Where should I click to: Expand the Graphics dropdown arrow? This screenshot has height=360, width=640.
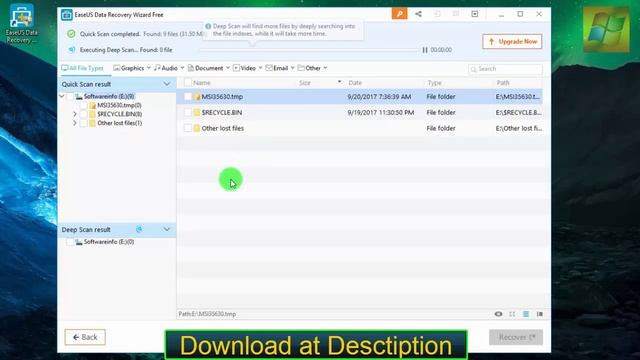149,68
